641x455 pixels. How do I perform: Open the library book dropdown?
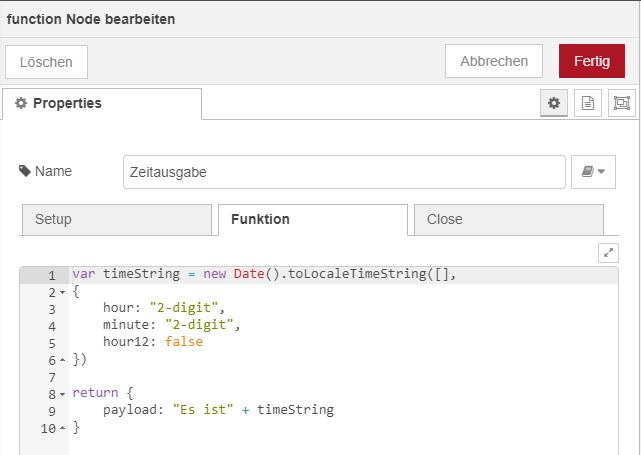(x=593, y=172)
